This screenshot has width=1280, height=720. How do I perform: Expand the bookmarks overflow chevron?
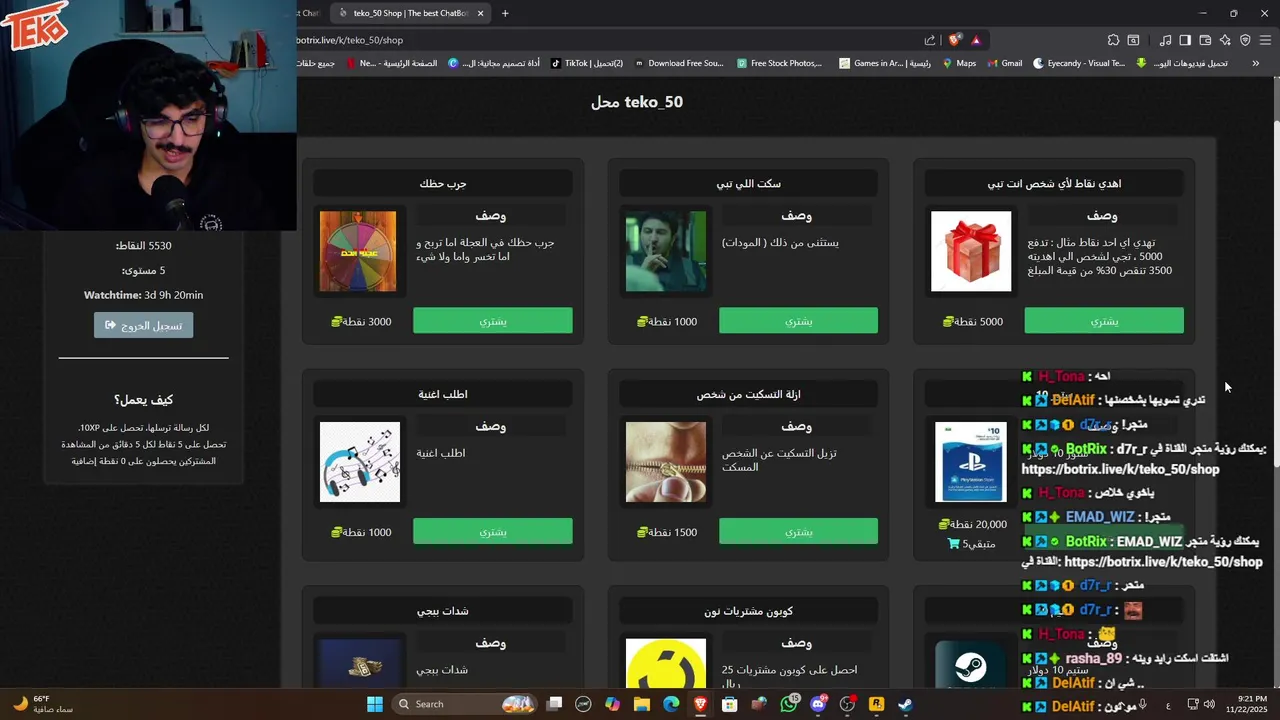coord(1256,63)
